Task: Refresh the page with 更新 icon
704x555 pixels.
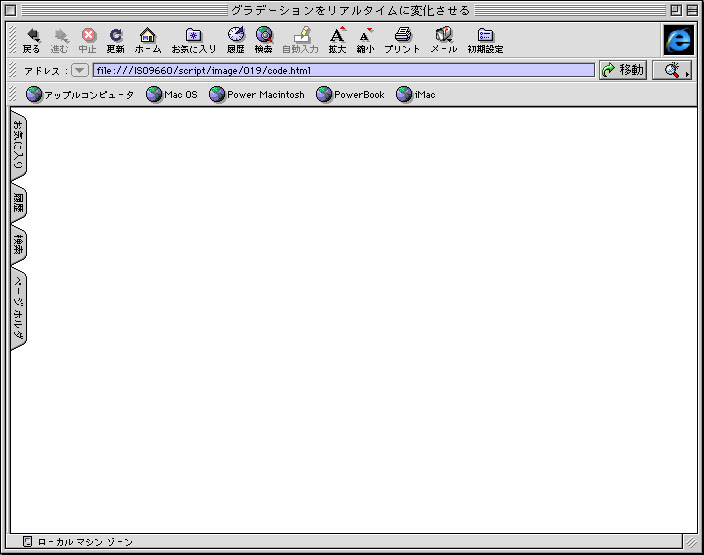Action: click(116, 40)
